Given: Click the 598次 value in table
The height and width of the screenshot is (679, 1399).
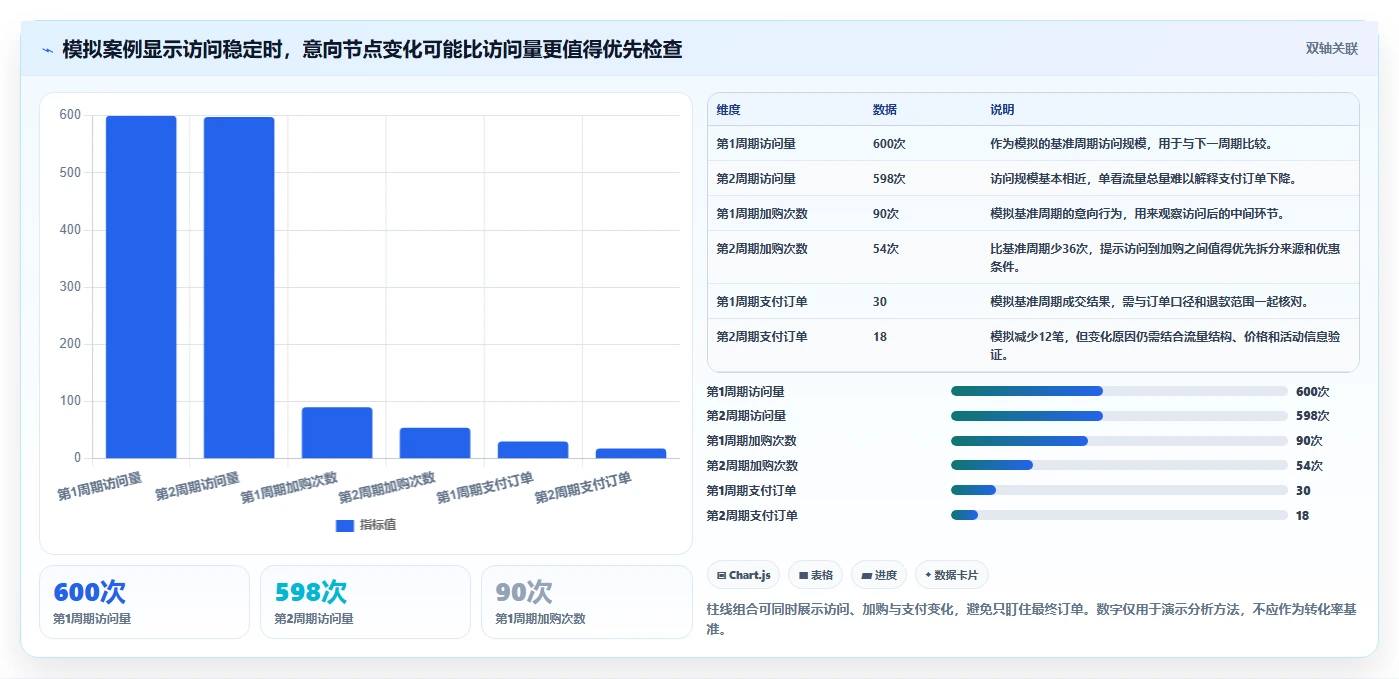Looking at the screenshot, I should [x=889, y=179].
